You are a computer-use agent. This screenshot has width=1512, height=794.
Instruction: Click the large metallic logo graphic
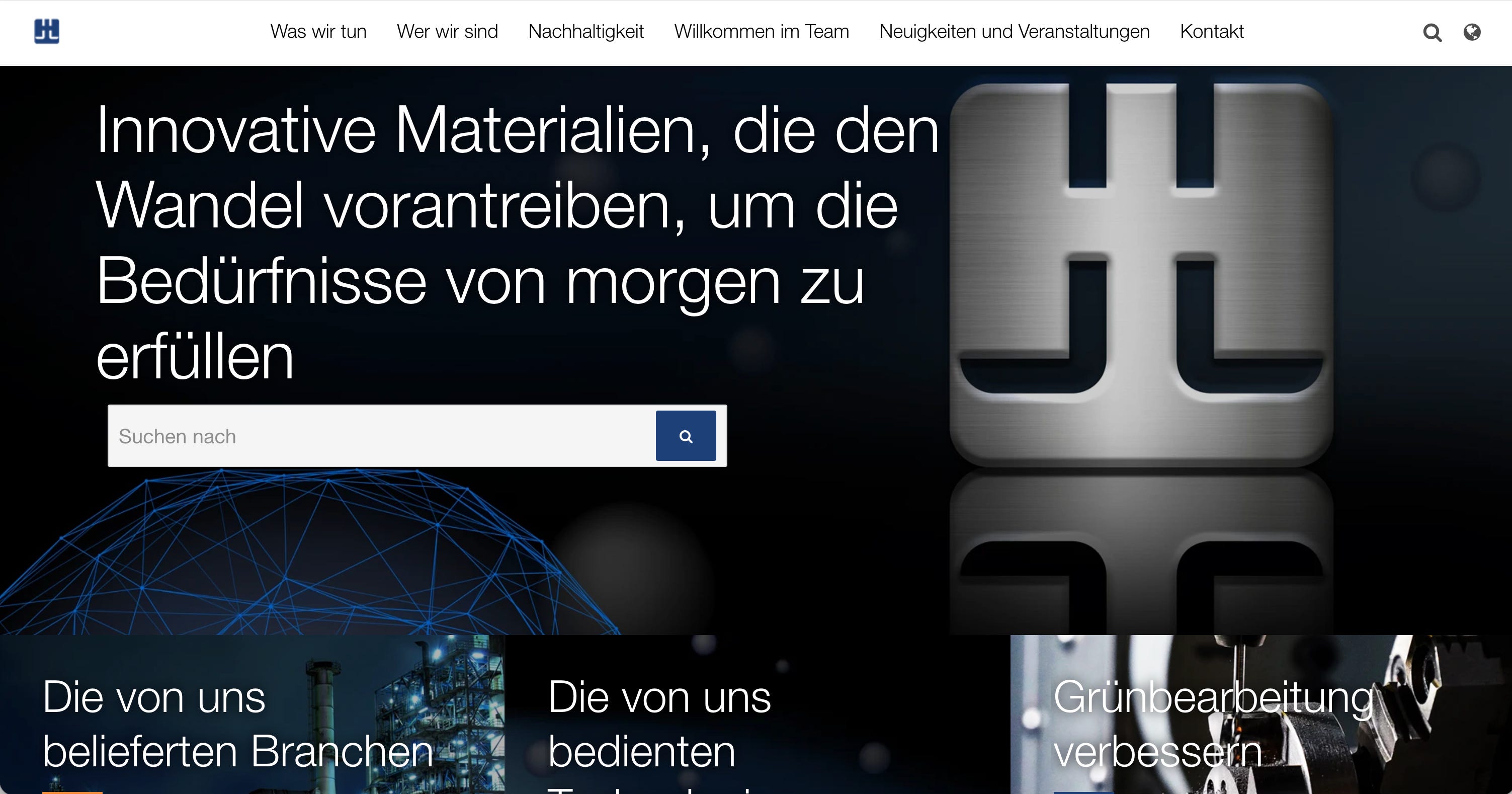pyautogui.click(x=1140, y=274)
